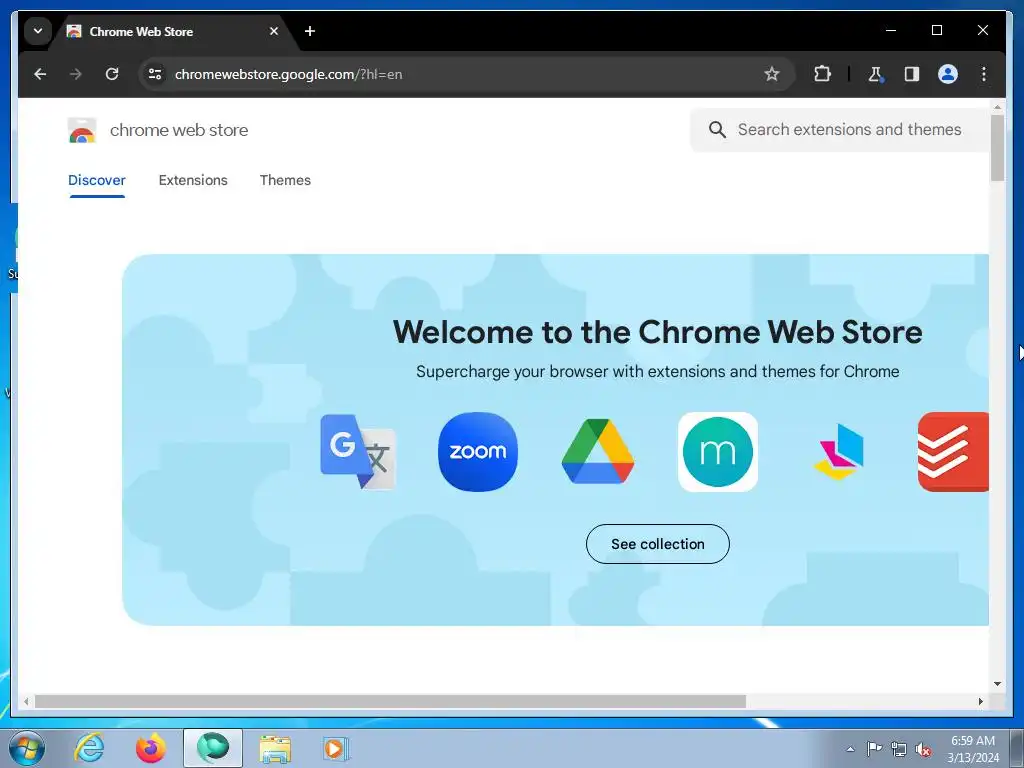
Task: Bookmark this page with the star icon
Action: [x=771, y=74]
